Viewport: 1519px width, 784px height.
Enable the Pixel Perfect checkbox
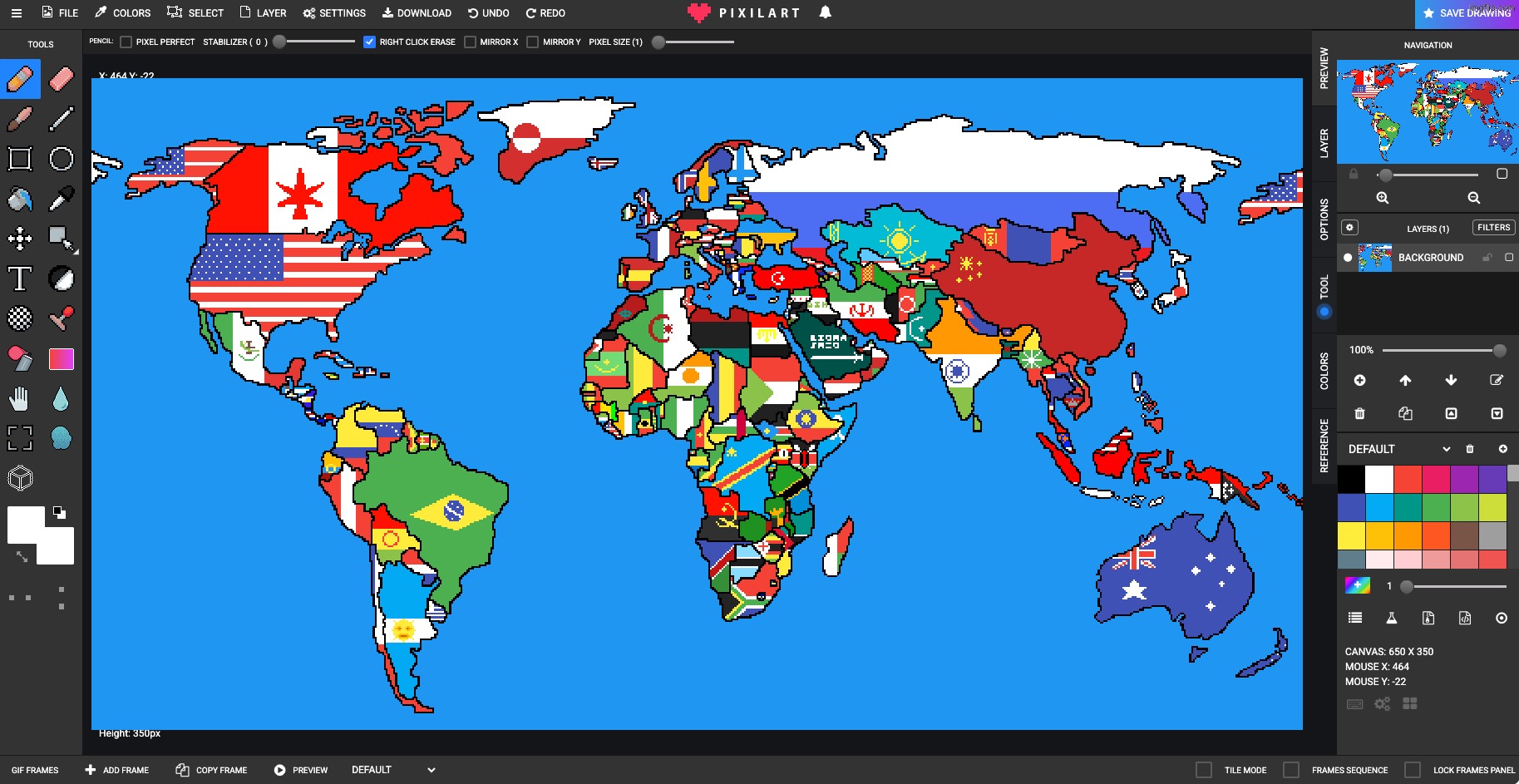click(x=126, y=42)
